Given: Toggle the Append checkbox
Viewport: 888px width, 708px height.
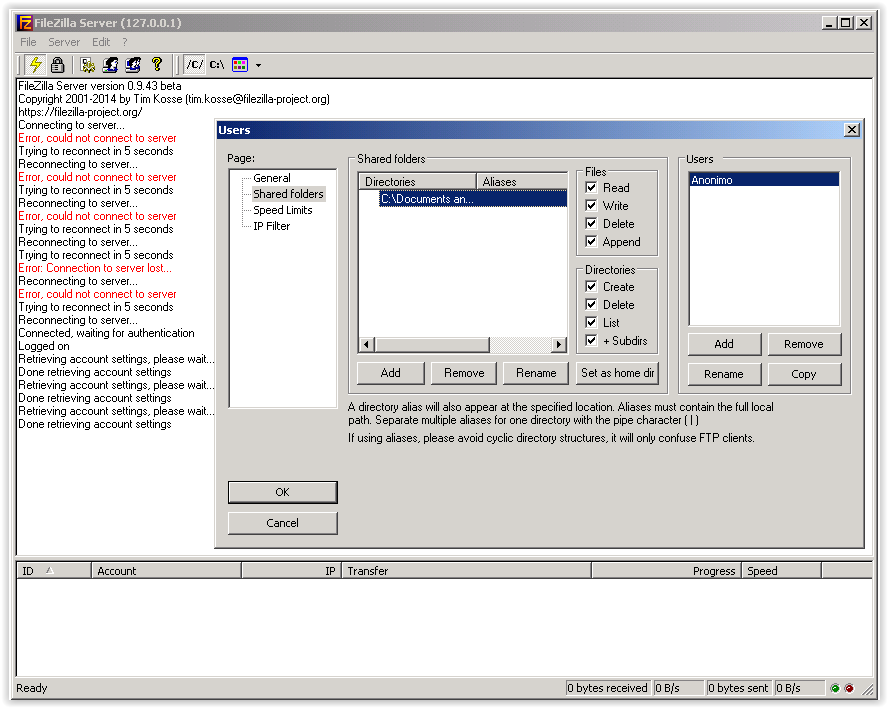Looking at the screenshot, I should [591, 242].
